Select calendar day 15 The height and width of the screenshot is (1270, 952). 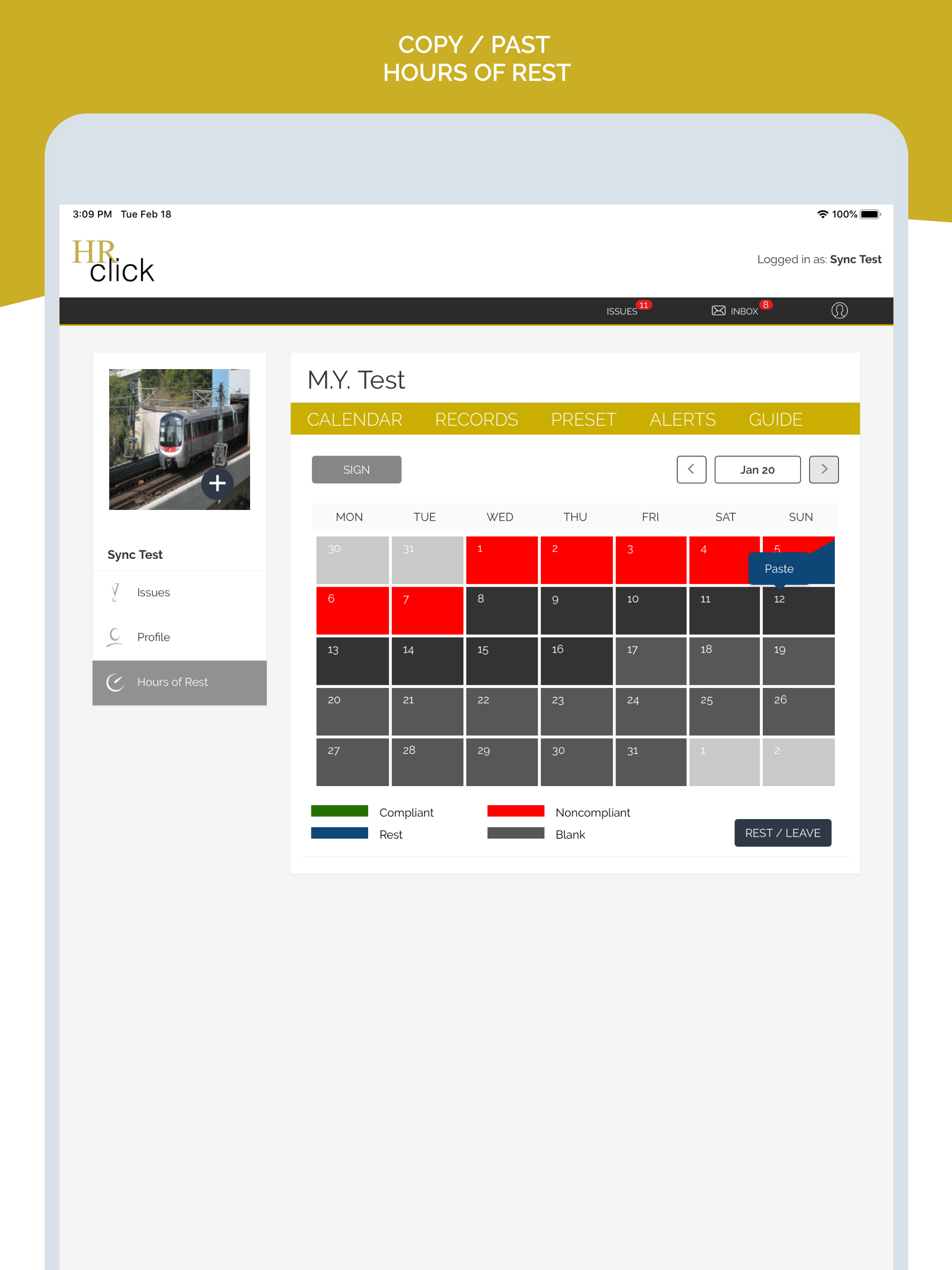tap(502, 661)
